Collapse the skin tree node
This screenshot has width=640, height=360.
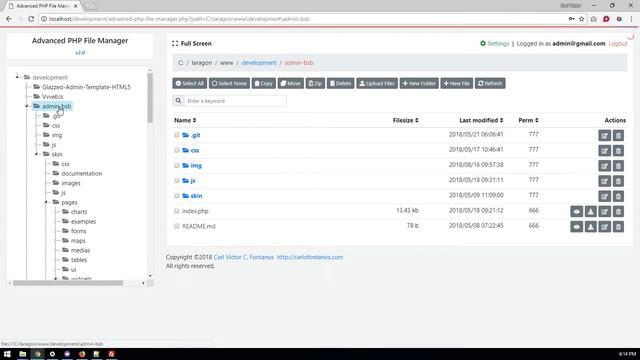click(x=37, y=154)
